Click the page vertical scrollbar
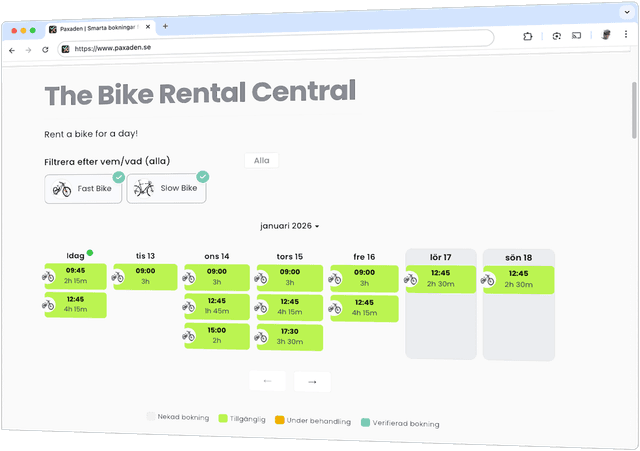The width and height of the screenshot is (640, 451). click(x=634, y=110)
